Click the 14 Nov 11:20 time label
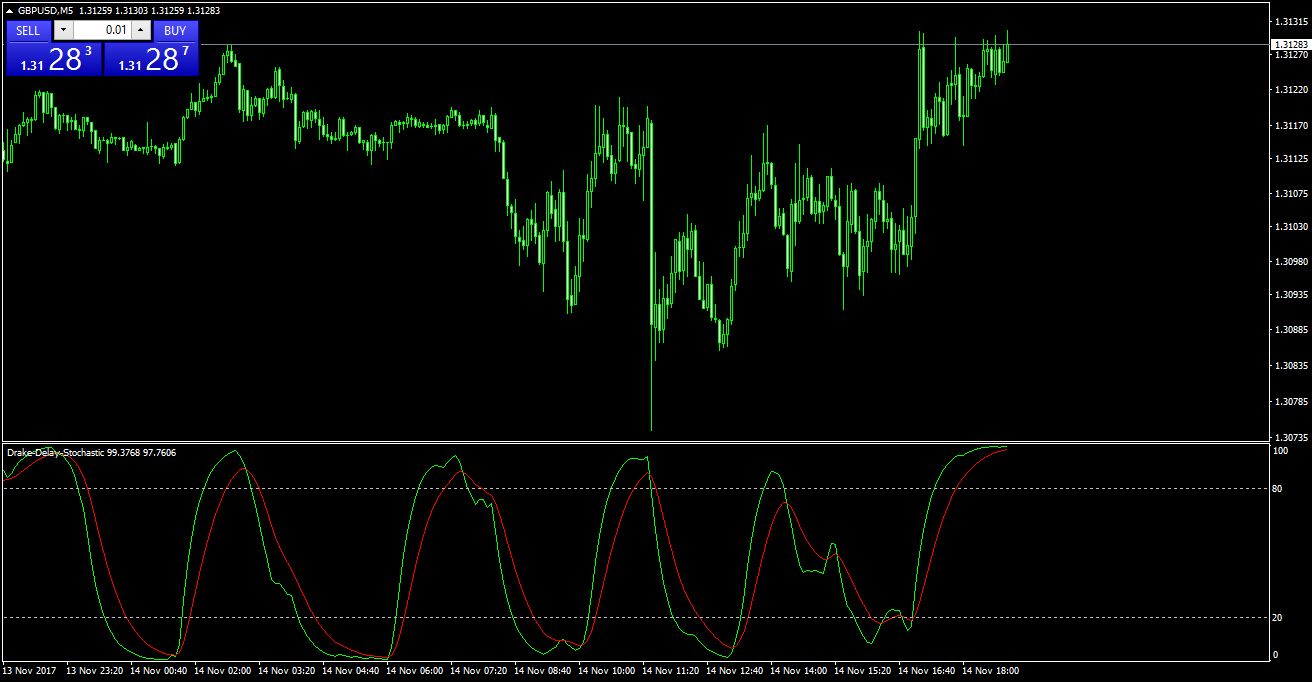The width and height of the screenshot is (1312, 682). (x=671, y=671)
